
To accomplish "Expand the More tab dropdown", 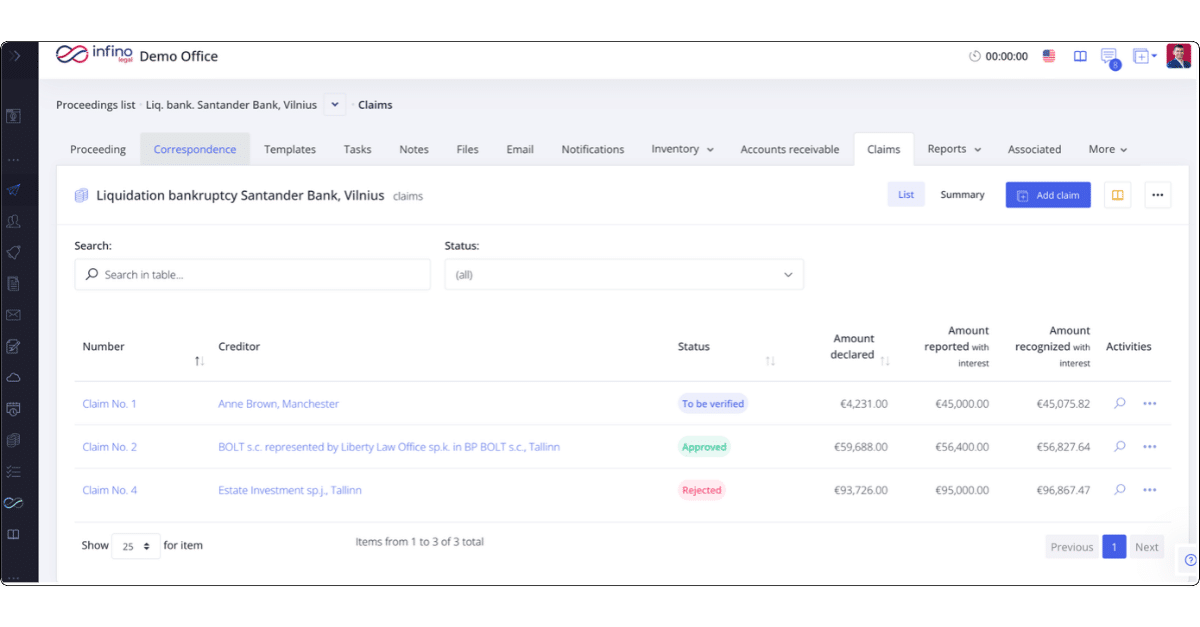I will click(1108, 149).
